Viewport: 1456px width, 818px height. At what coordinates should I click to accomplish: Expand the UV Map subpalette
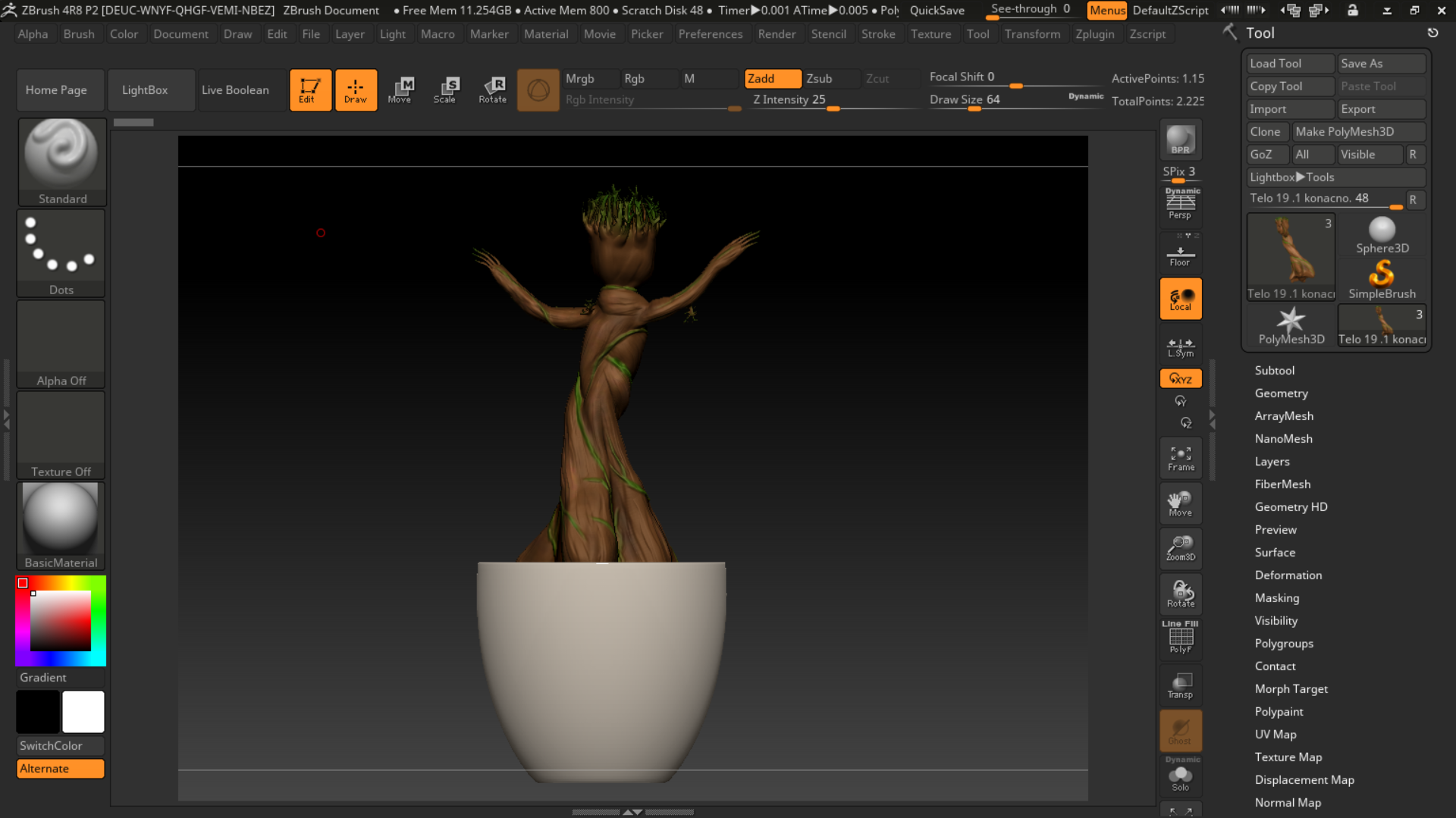1275,735
